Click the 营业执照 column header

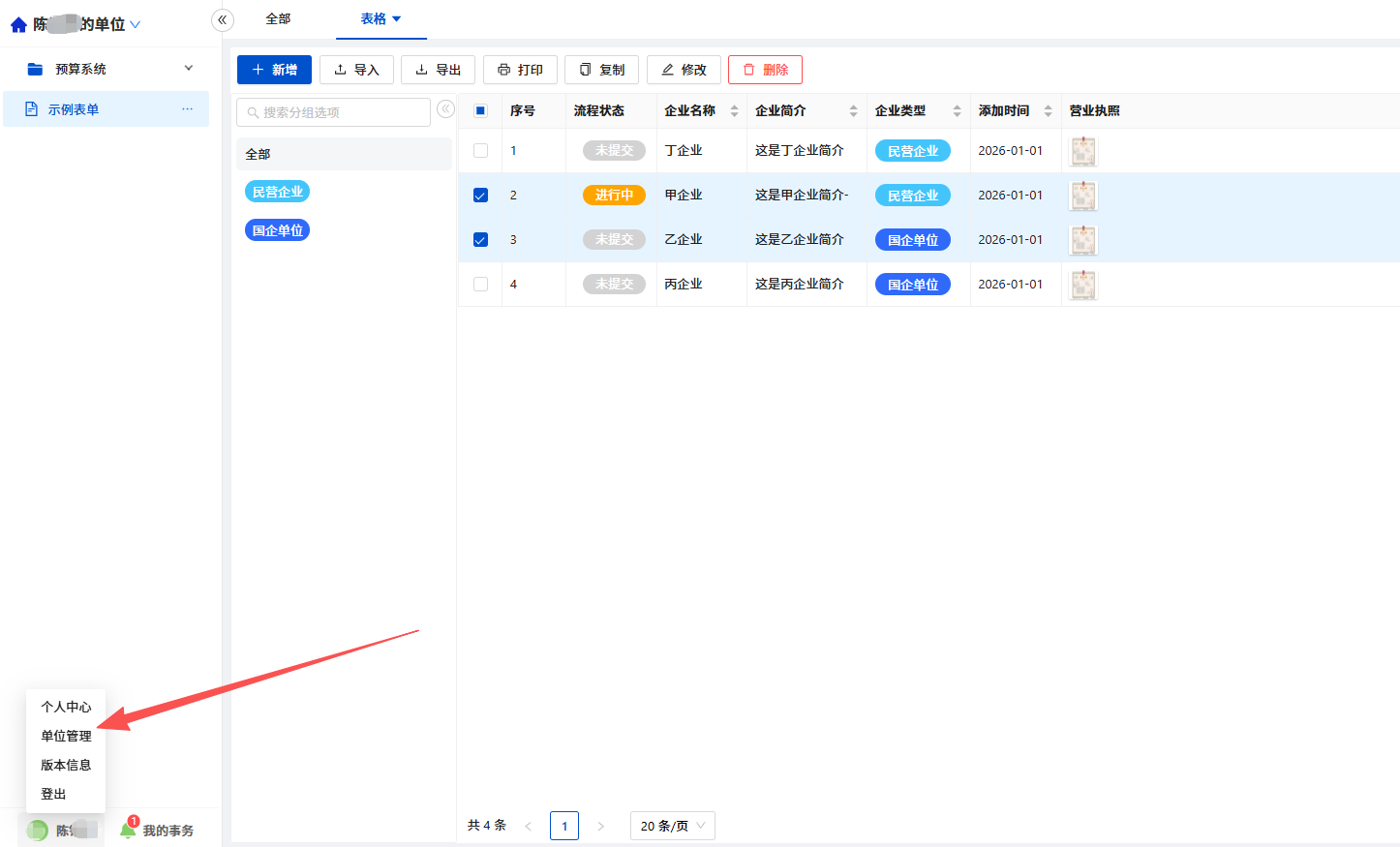click(1095, 111)
